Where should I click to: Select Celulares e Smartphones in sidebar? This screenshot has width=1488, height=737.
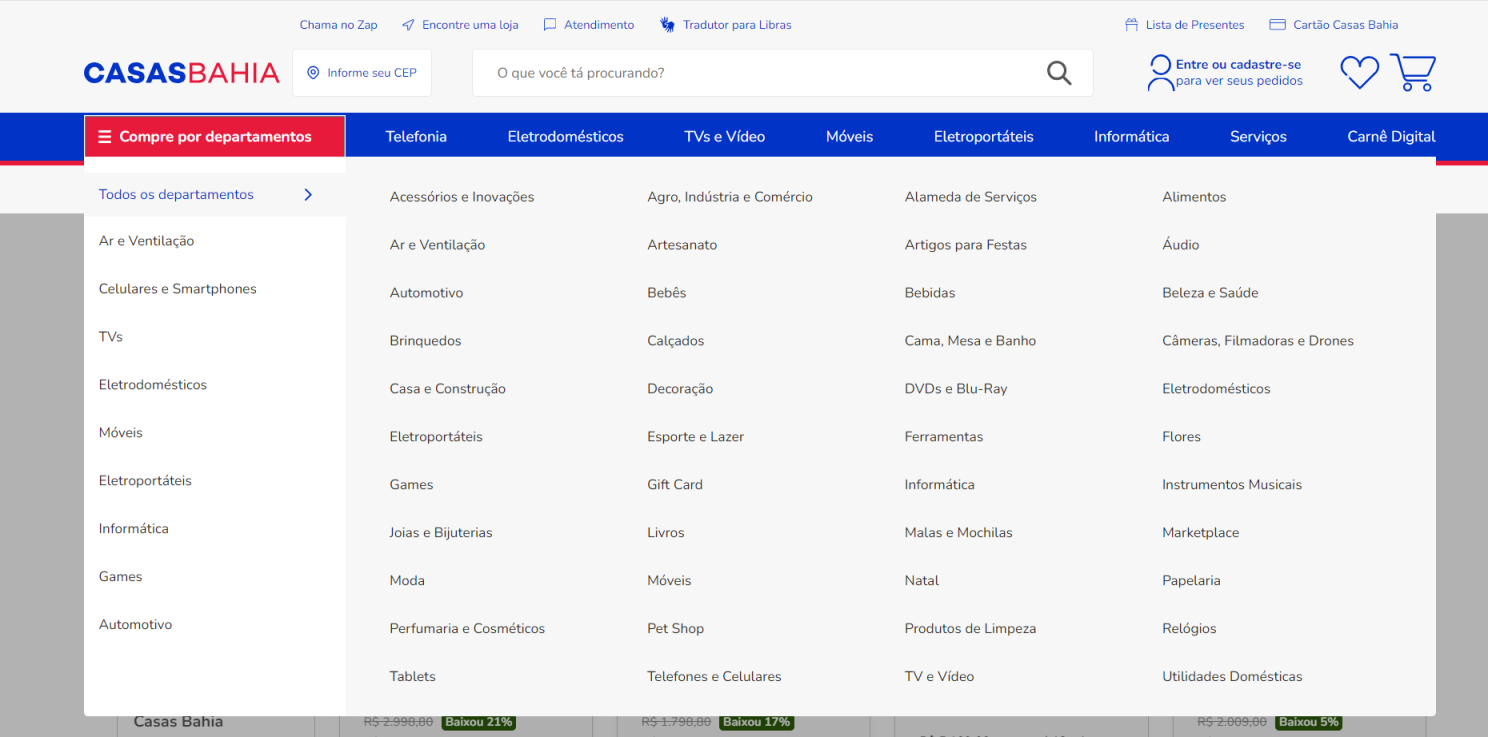(x=178, y=289)
